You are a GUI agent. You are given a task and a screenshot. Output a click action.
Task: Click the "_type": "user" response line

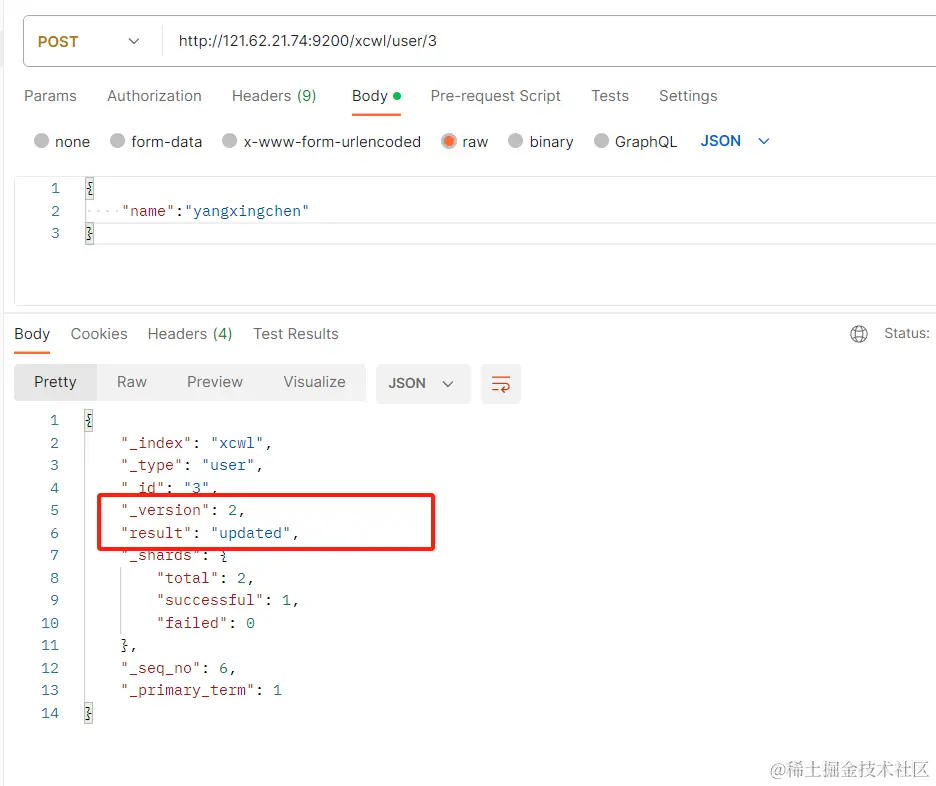[x=192, y=466]
